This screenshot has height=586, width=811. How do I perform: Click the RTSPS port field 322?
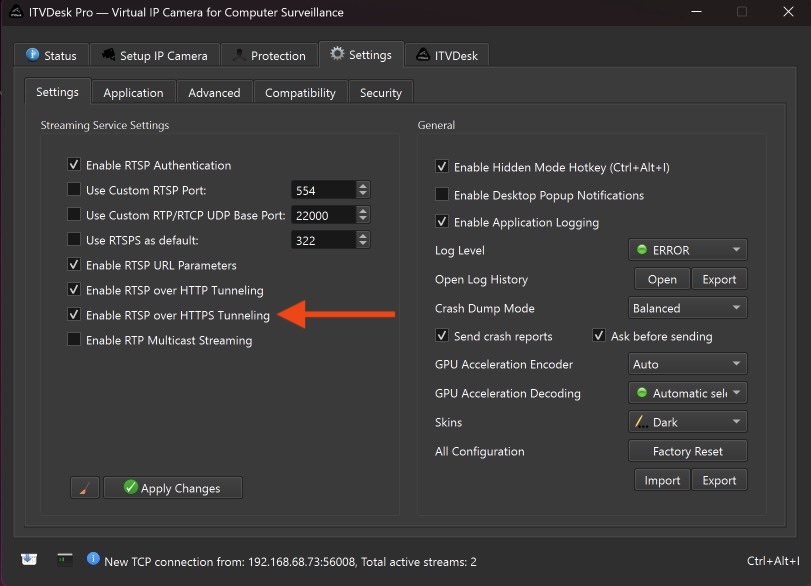[x=323, y=239]
